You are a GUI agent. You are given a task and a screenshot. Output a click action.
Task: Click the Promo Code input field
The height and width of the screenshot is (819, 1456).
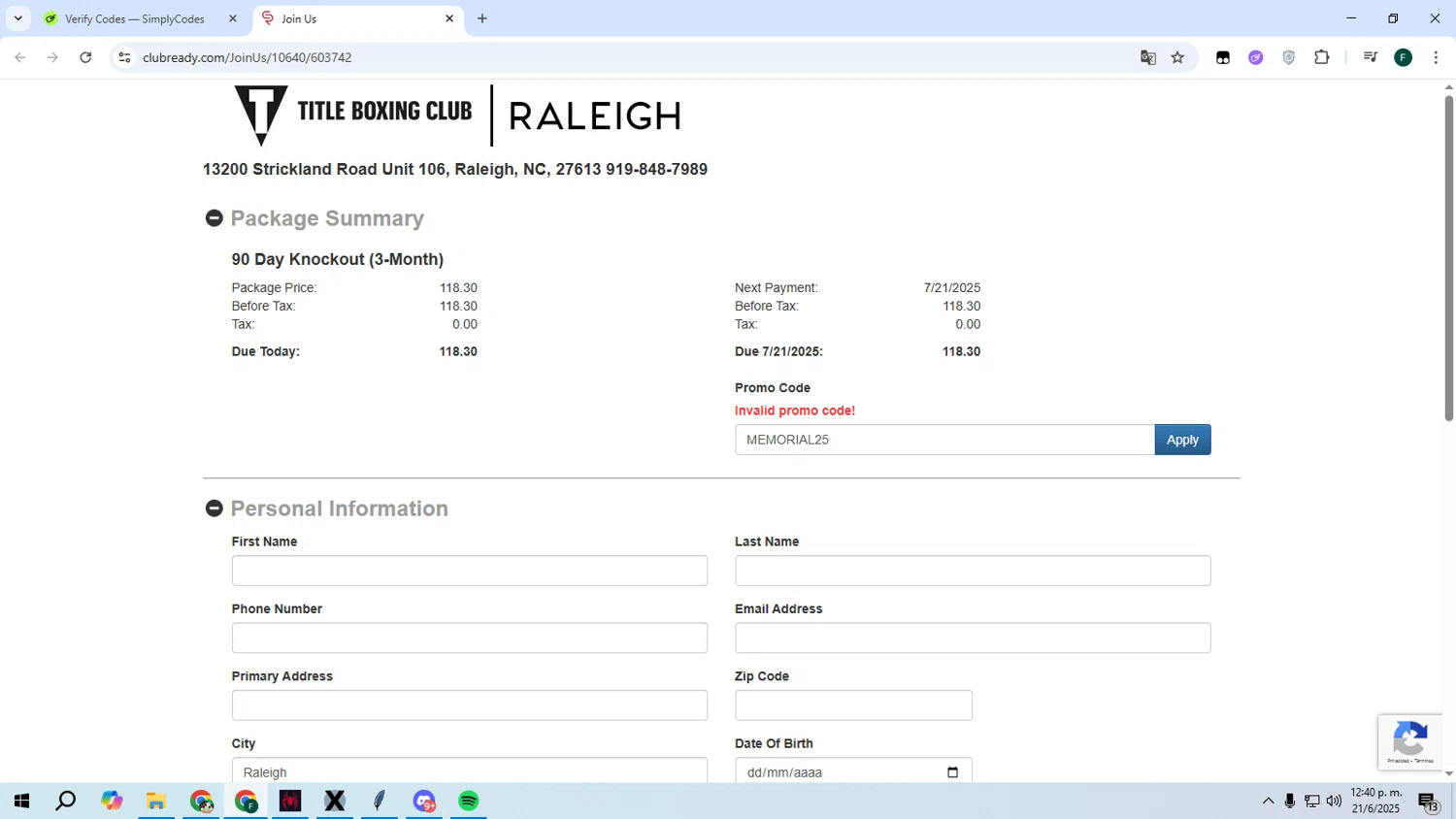(944, 440)
